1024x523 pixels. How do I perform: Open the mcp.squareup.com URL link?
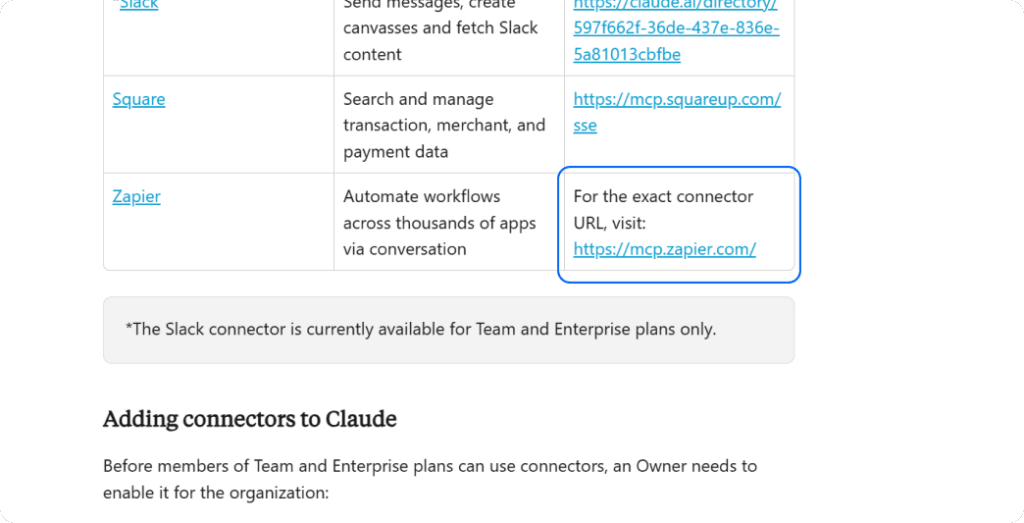(676, 99)
